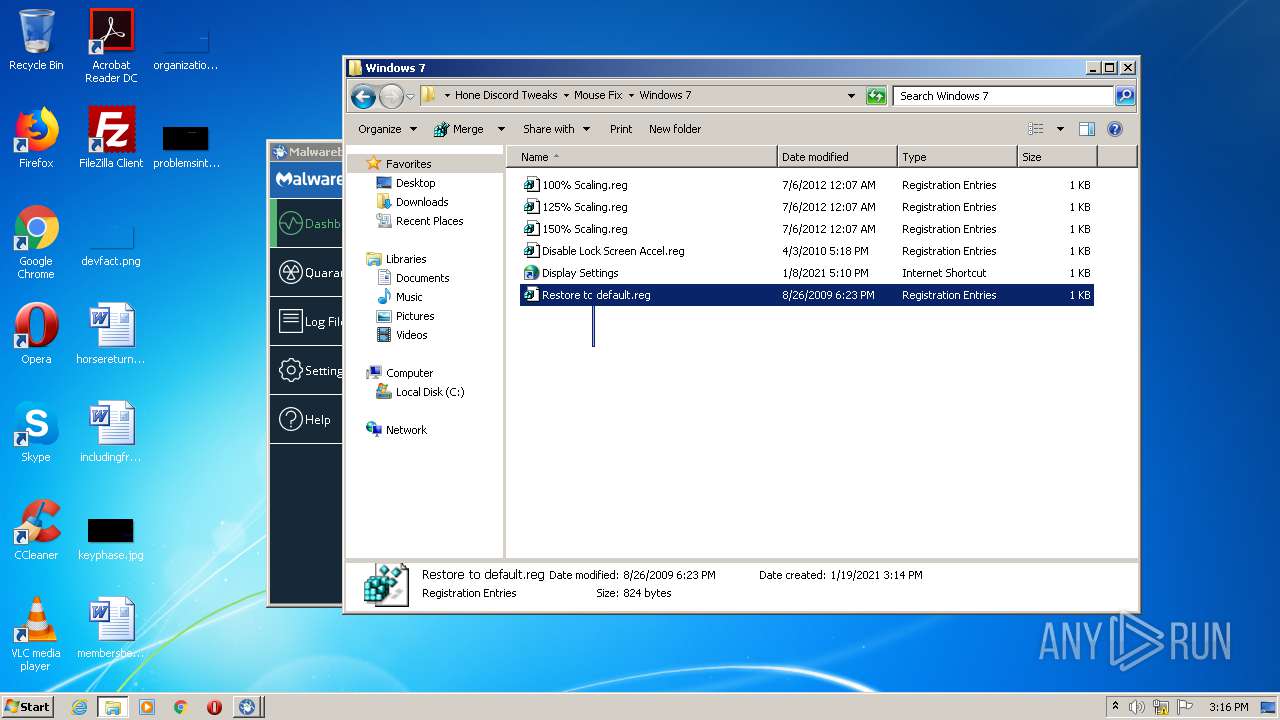Select 100% Scaling.reg file
This screenshot has height=720, width=1280.
(806, 185)
